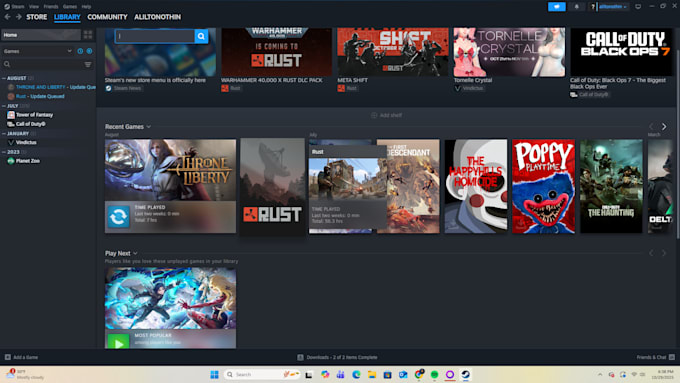Click the search magnifier button in store popup
This screenshot has width=680, height=383.
pyautogui.click(x=201, y=36)
